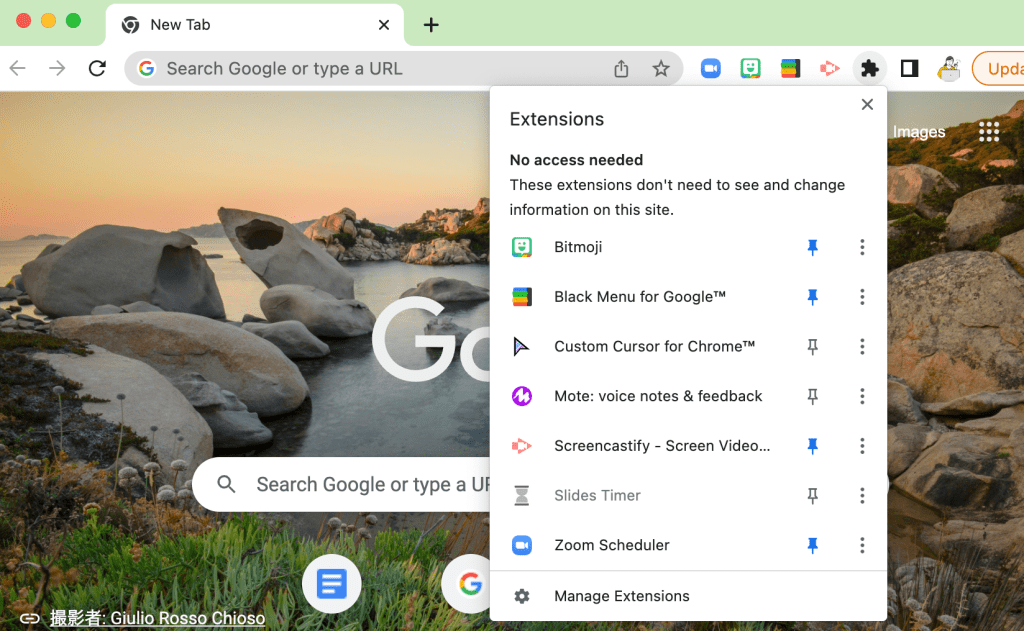The height and width of the screenshot is (631, 1024).
Task: Open the Bitmoji extension
Action: 578,247
